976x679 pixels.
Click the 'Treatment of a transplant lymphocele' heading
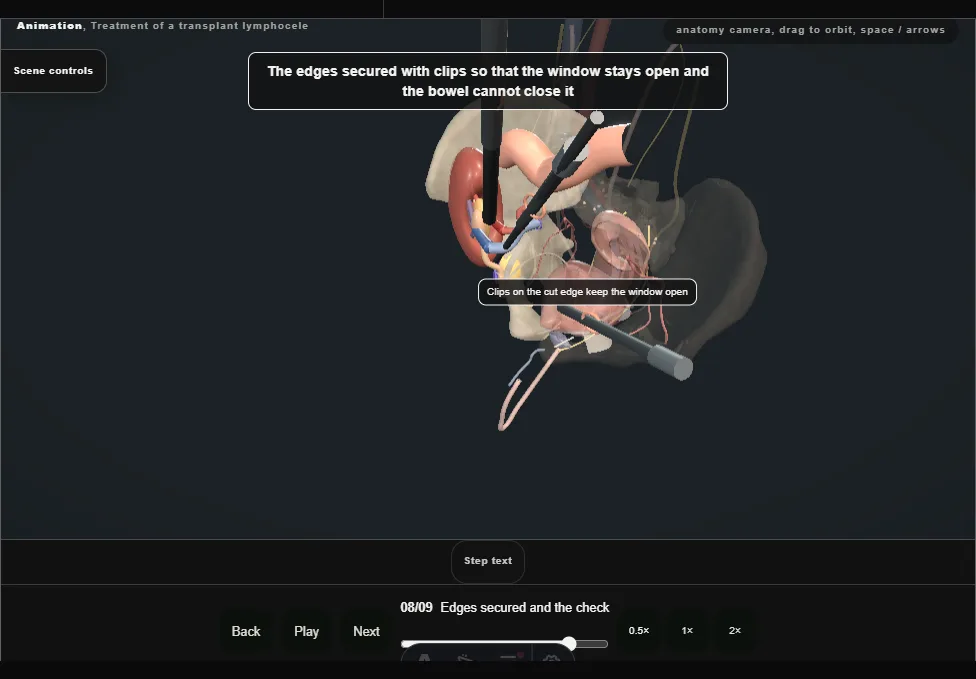click(x=199, y=26)
